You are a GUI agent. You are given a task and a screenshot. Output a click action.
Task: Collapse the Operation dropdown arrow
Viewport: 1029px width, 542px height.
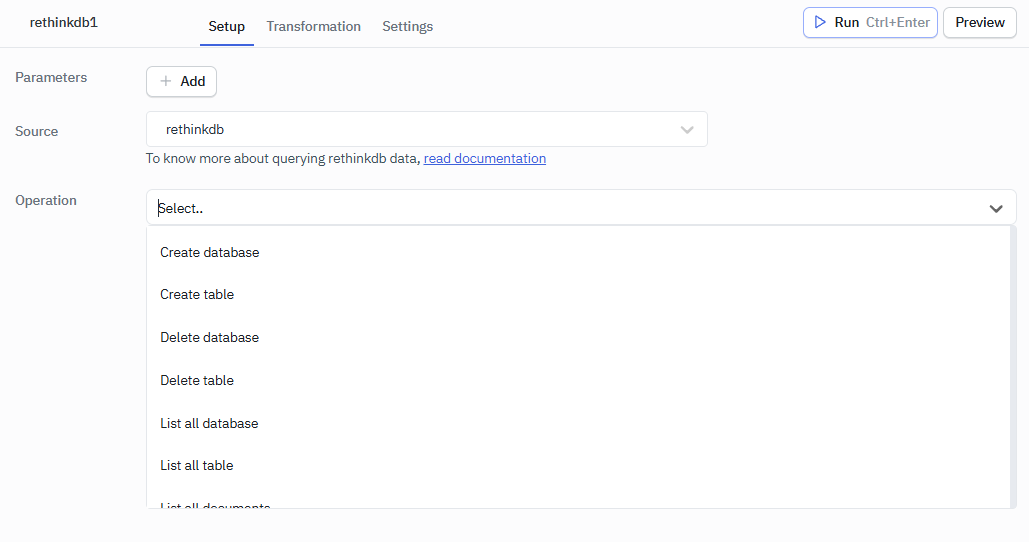tap(995, 208)
